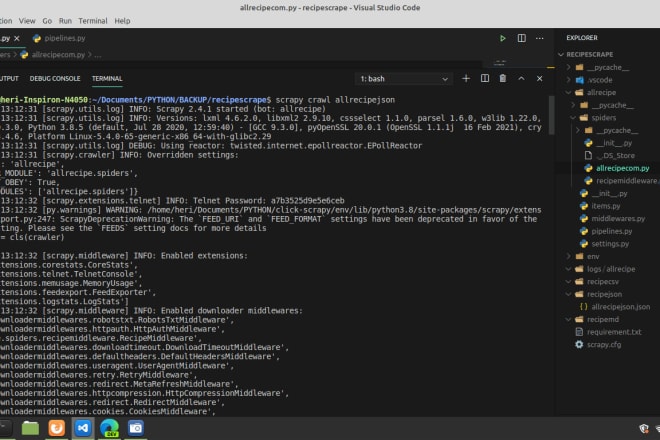Image resolution: width=660 pixels, height=440 pixels.
Task: Open _.DS_Store file in explorer
Action: (x=615, y=156)
